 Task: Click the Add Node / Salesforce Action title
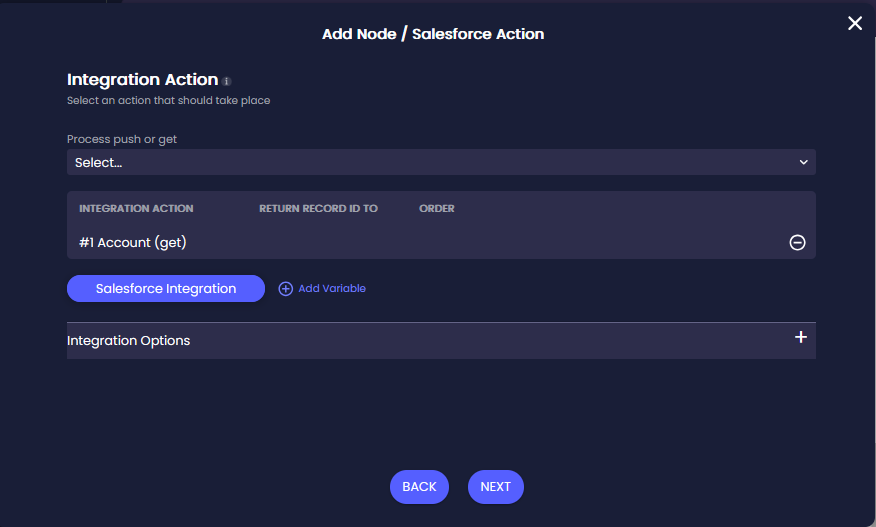433,34
